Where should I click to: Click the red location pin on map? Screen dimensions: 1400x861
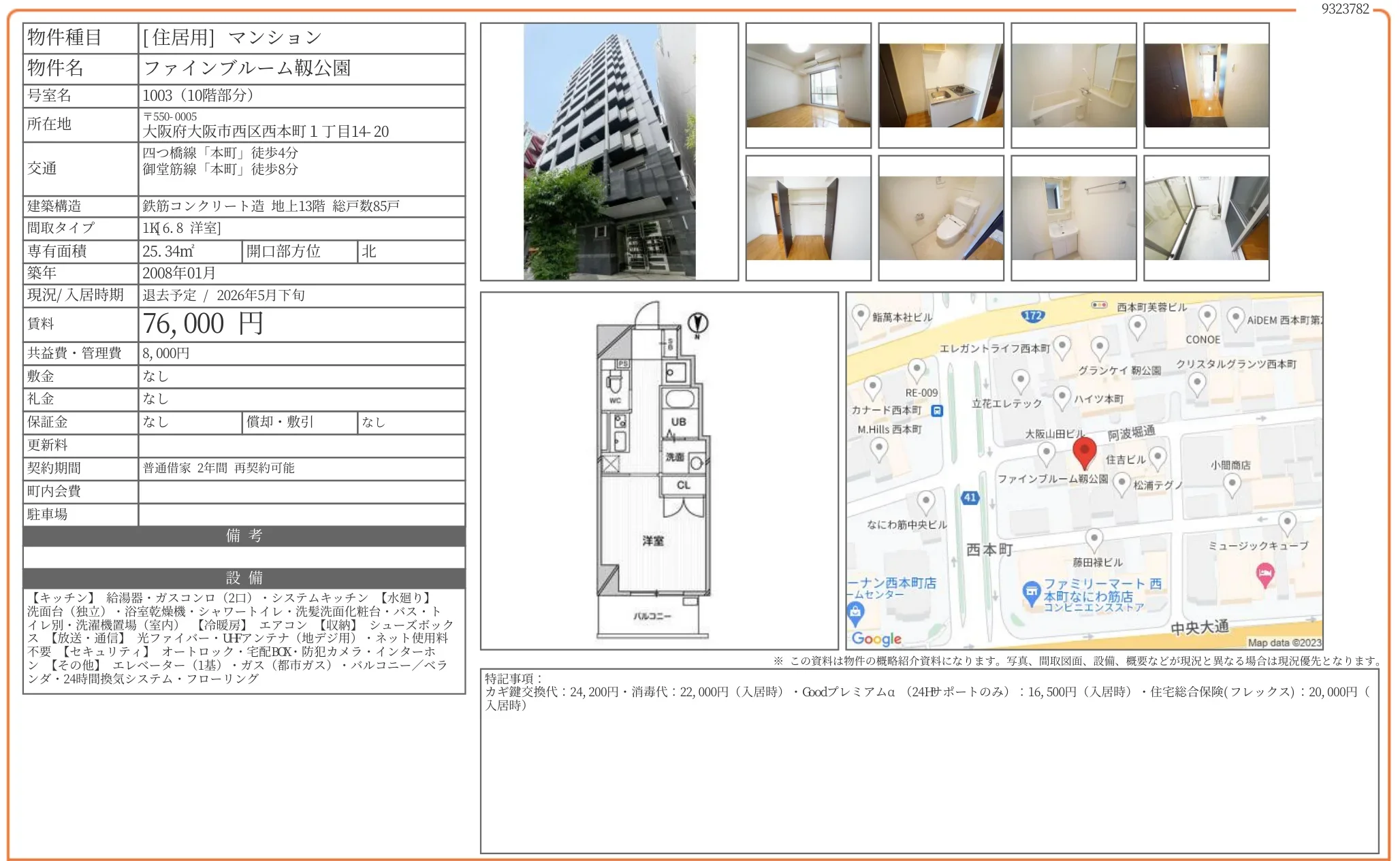1084,451
